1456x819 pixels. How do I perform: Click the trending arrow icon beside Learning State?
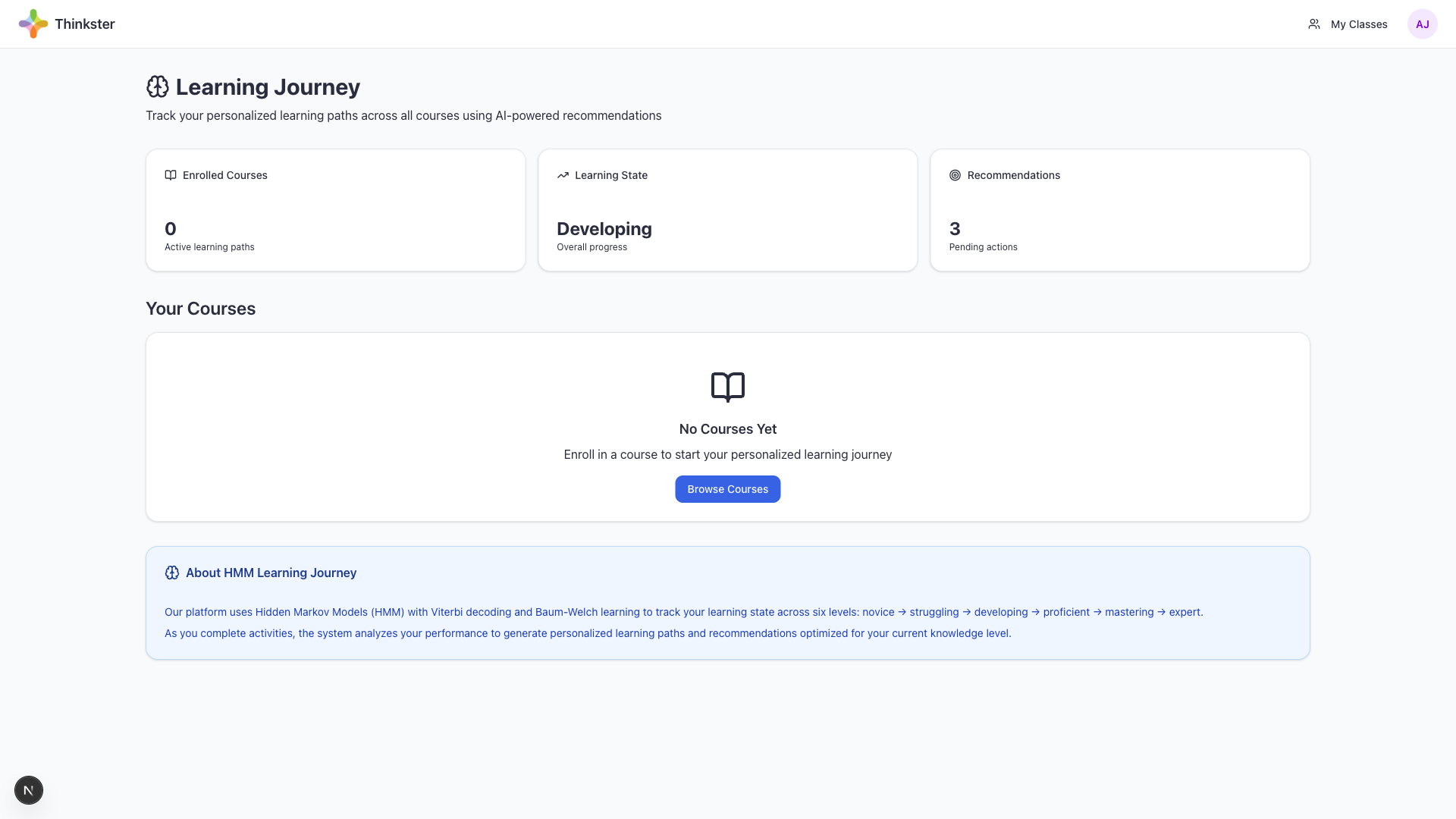coord(563,175)
